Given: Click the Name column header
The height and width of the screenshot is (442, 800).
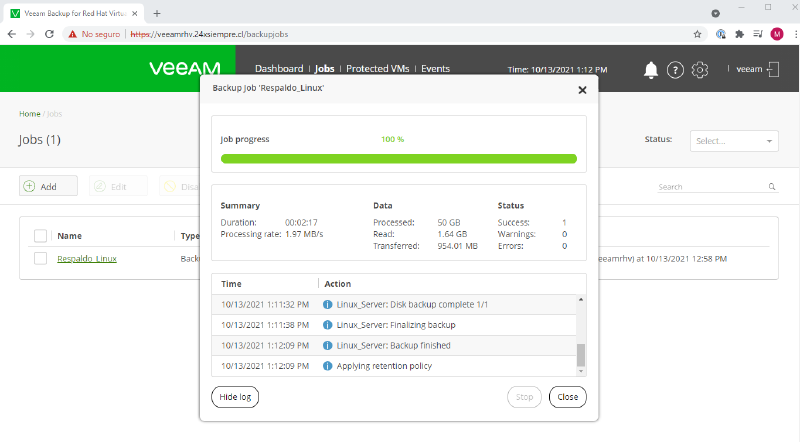Looking at the screenshot, I should (69, 236).
